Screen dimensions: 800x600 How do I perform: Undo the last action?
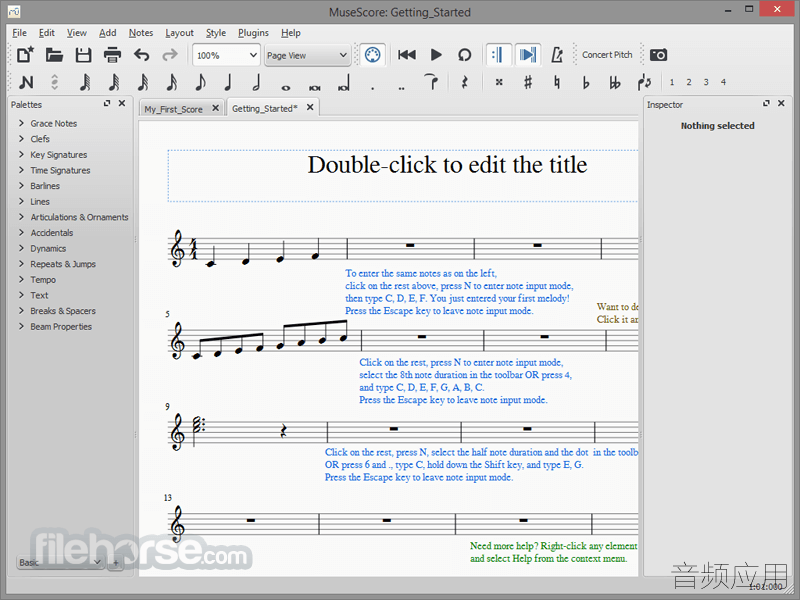tap(141, 55)
